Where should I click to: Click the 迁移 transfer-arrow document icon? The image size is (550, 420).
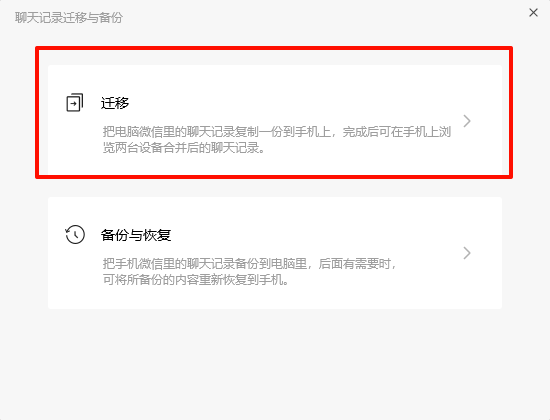(75, 102)
